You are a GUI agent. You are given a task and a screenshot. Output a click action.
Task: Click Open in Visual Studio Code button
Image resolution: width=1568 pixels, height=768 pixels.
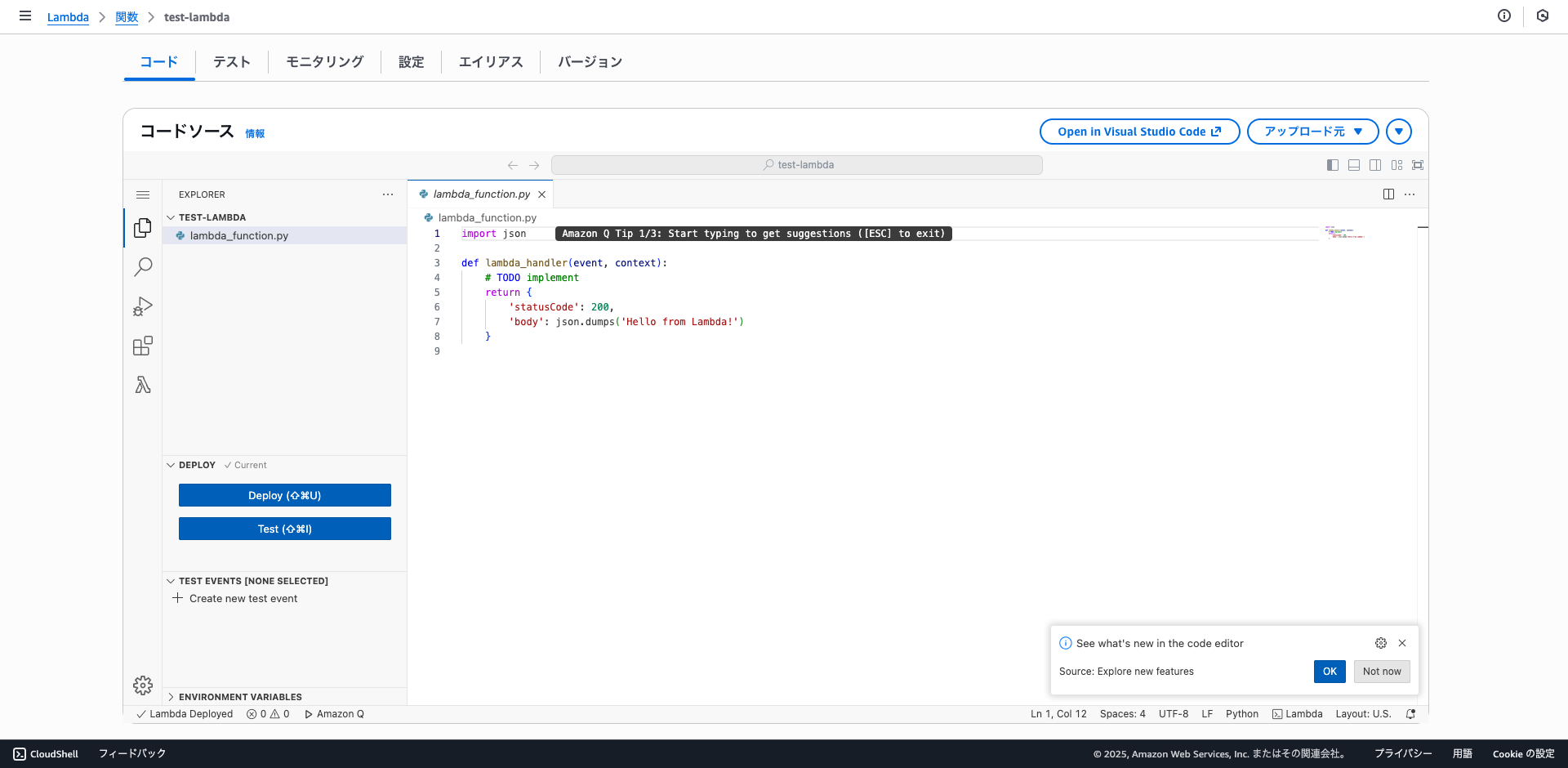1139,132
